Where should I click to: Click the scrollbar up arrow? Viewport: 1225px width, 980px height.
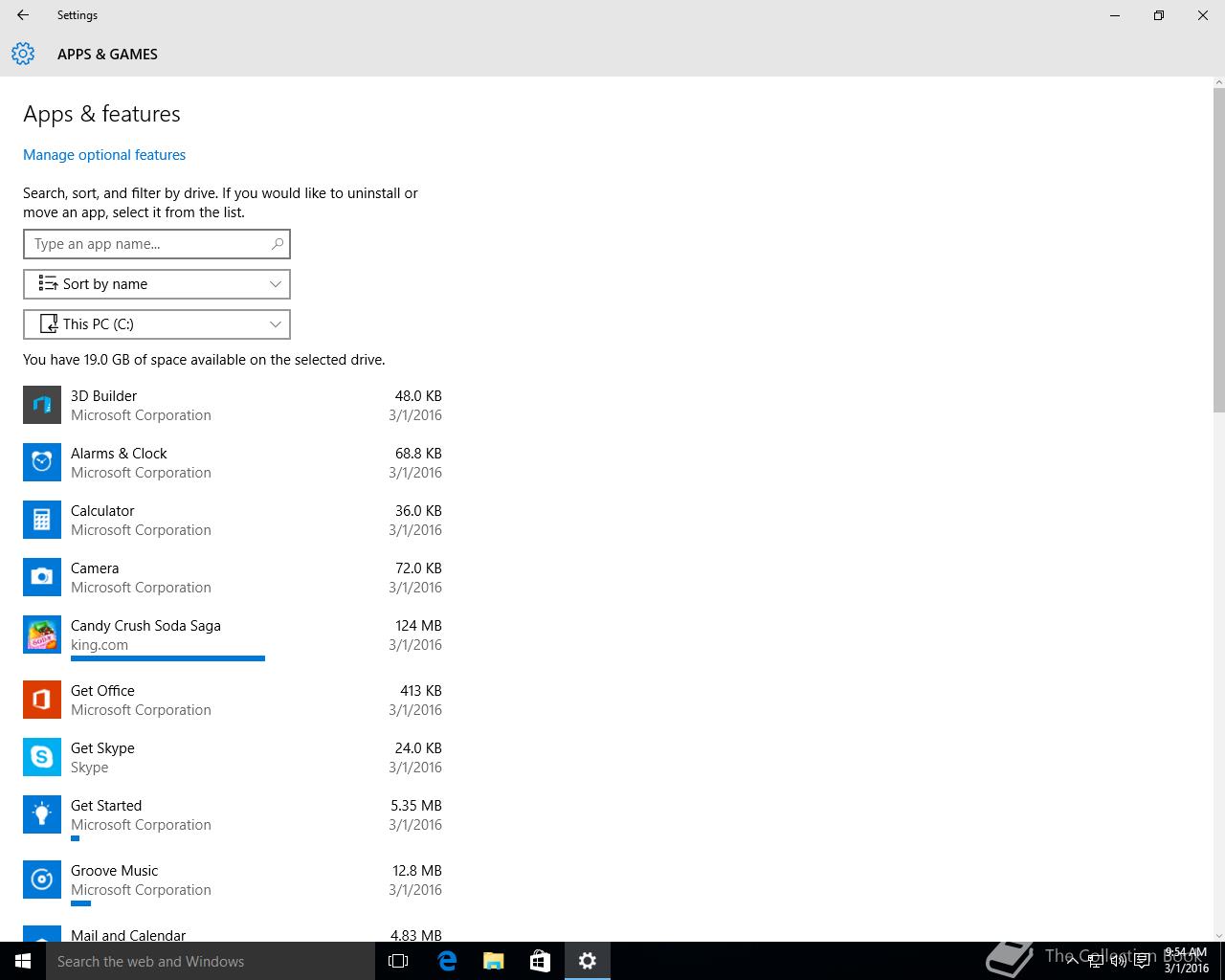coord(1218,83)
